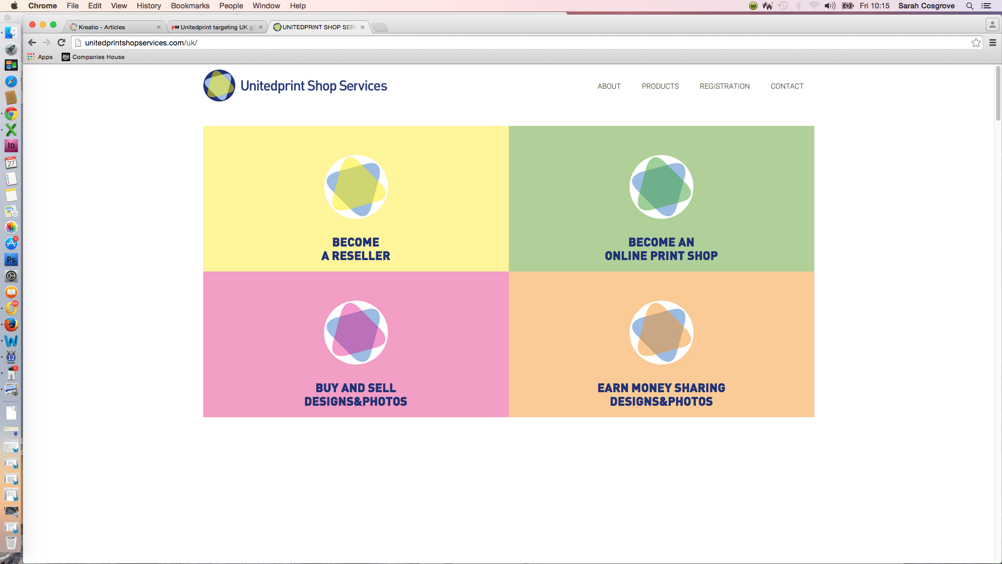Screen dimensions: 1002x564
Task: Open Microsoft Excel from the dock
Action: tap(11, 130)
